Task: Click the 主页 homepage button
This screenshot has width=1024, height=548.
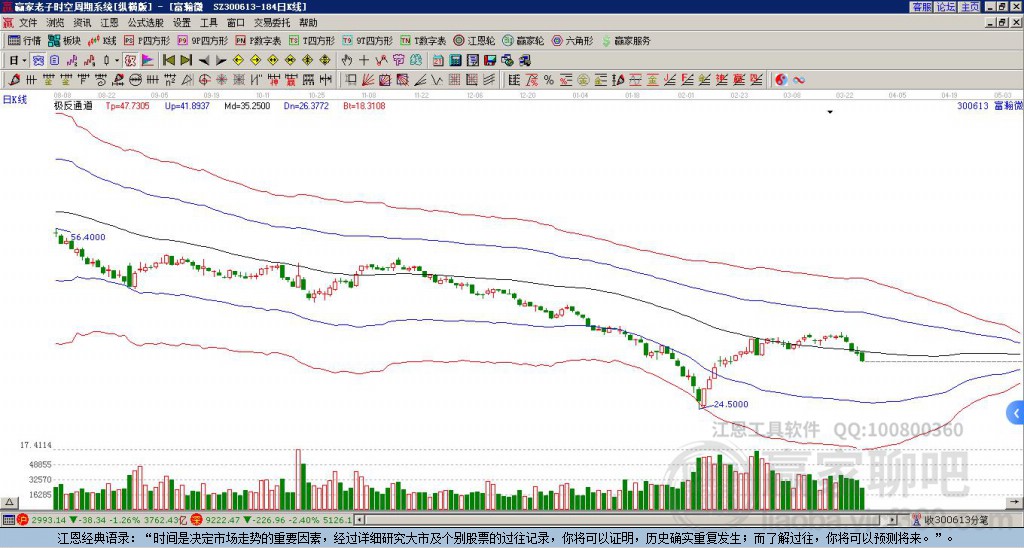Action: [x=970, y=7]
